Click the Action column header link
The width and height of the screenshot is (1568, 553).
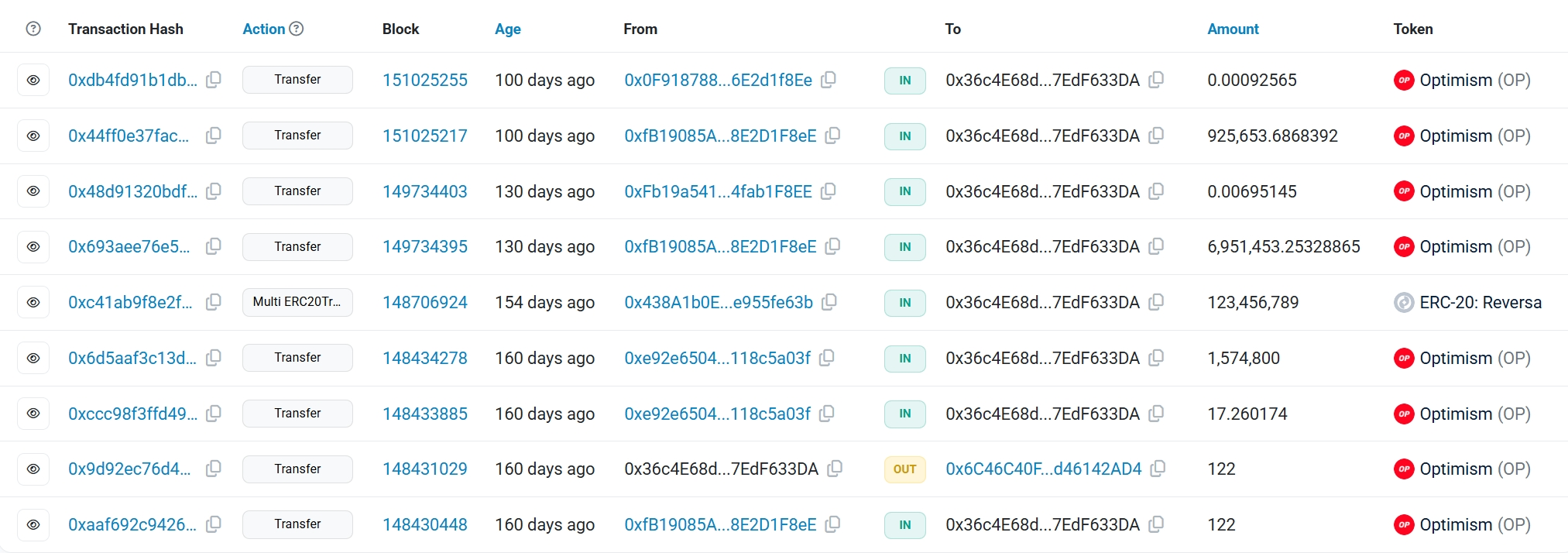tap(264, 29)
